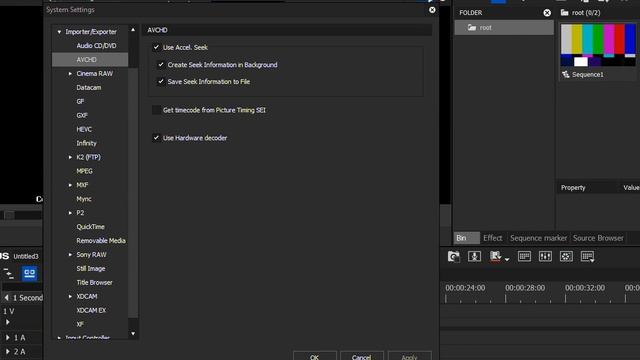640x360 pixels.
Task: Collapse the Importer/Exporter tree node
Action: (x=59, y=32)
